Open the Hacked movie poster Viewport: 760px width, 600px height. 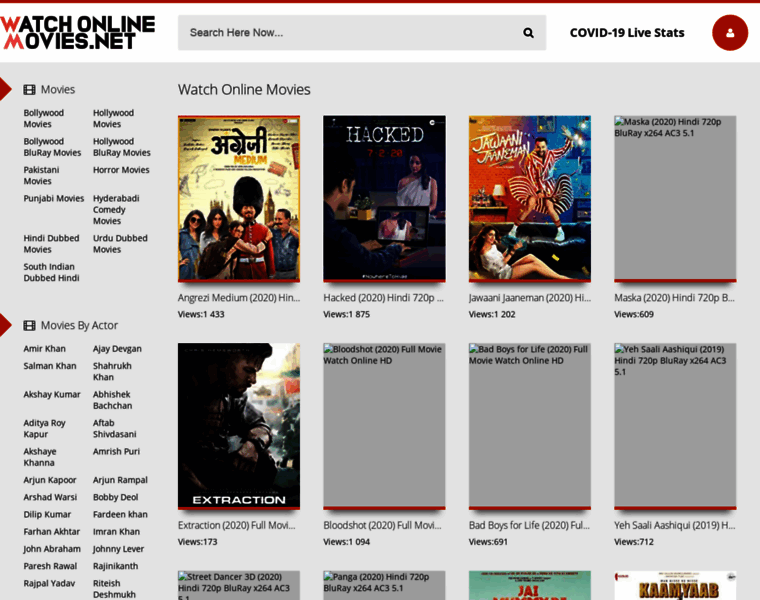click(x=384, y=199)
